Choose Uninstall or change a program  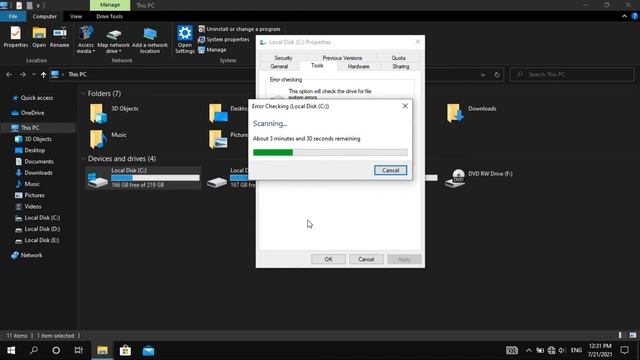tap(239, 29)
